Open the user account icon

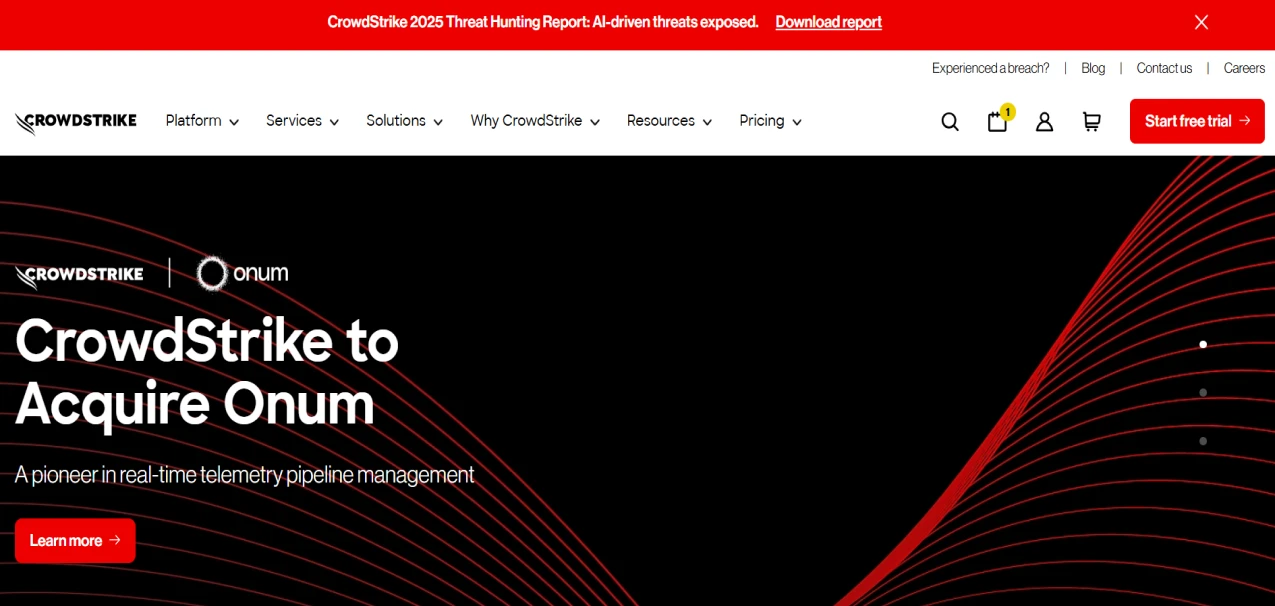tap(1044, 122)
